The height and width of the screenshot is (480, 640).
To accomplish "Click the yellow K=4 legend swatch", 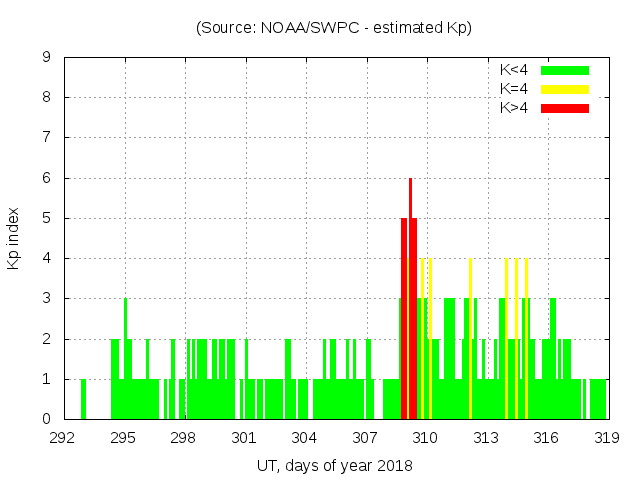I will pos(565,89).
